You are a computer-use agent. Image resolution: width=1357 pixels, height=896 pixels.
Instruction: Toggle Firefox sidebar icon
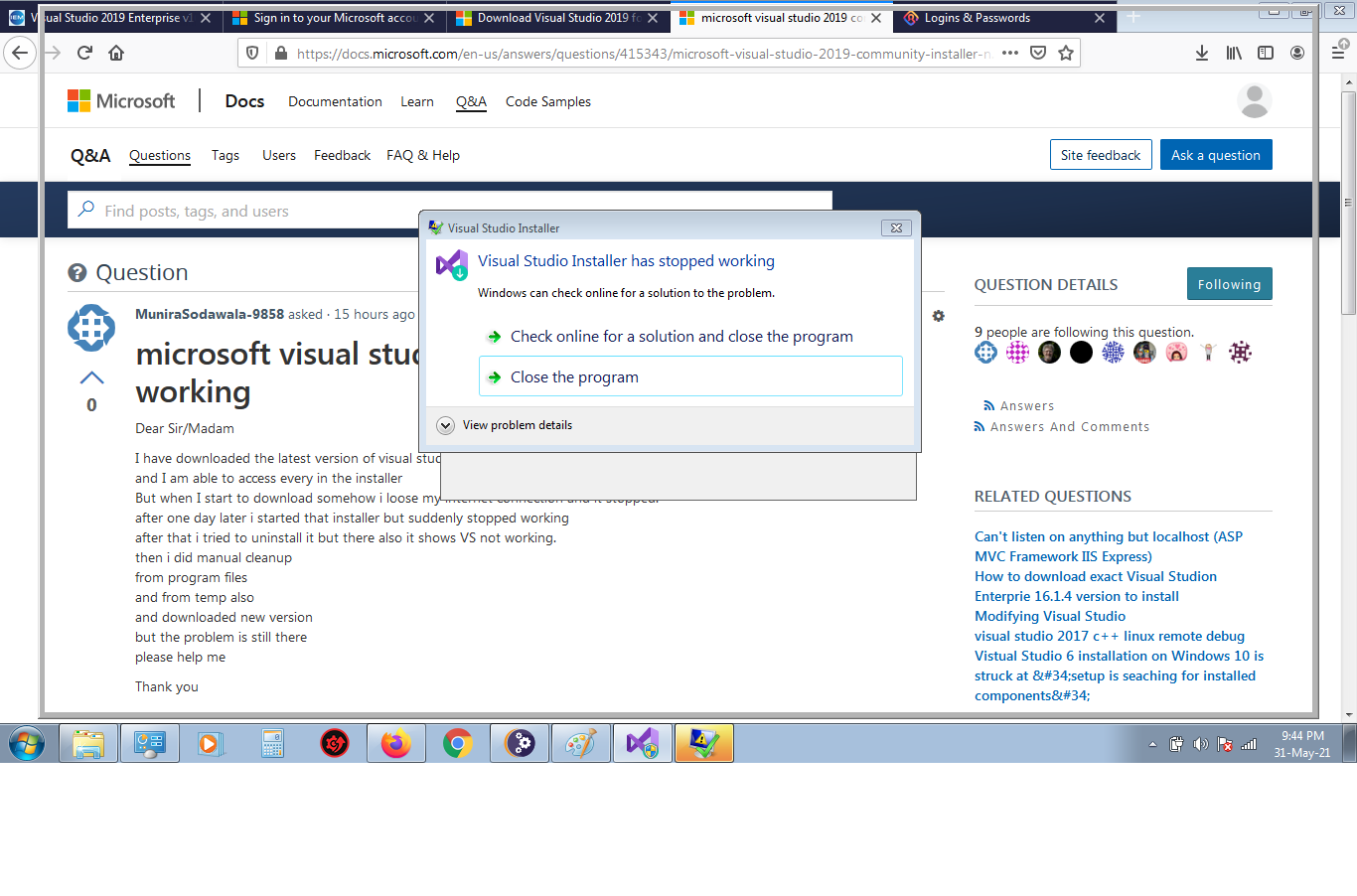point(1266,53)
